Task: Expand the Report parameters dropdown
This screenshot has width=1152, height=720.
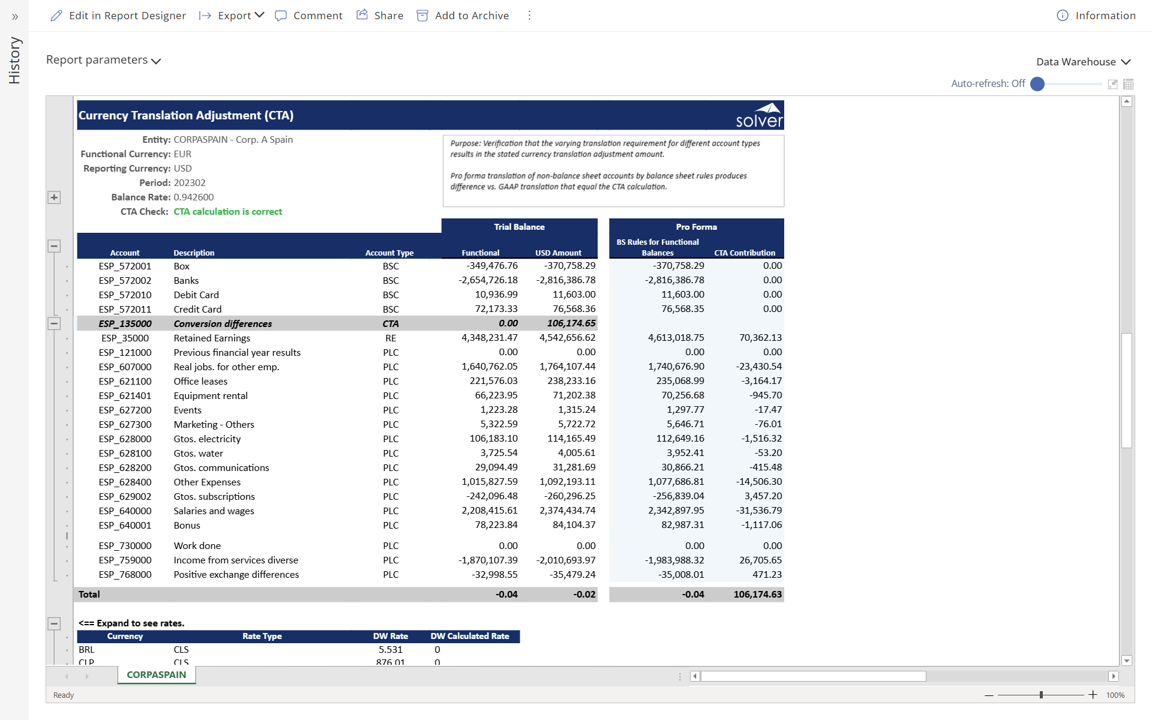Action: 103,60
